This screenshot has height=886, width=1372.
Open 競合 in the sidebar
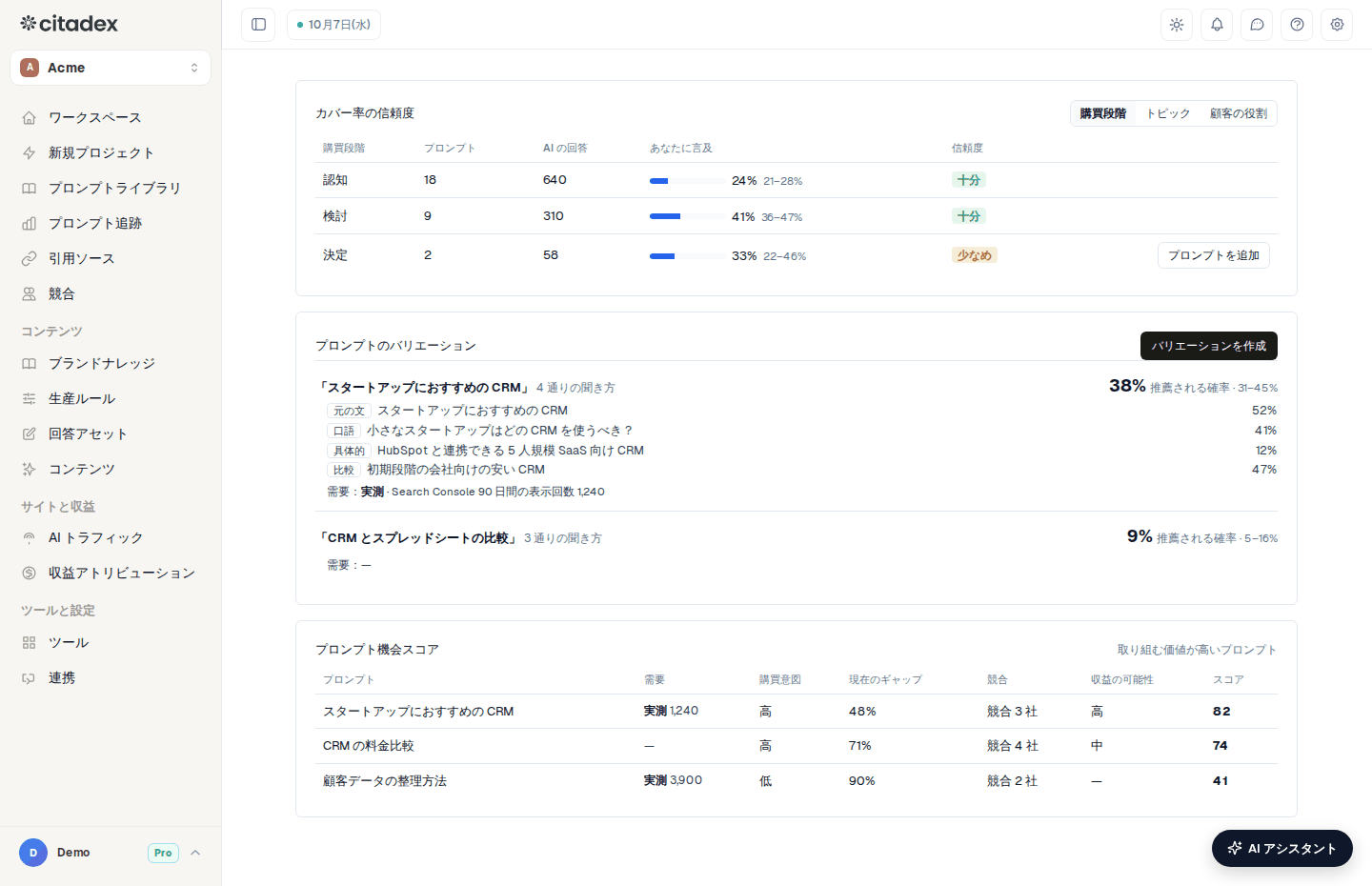click(111, 293)
